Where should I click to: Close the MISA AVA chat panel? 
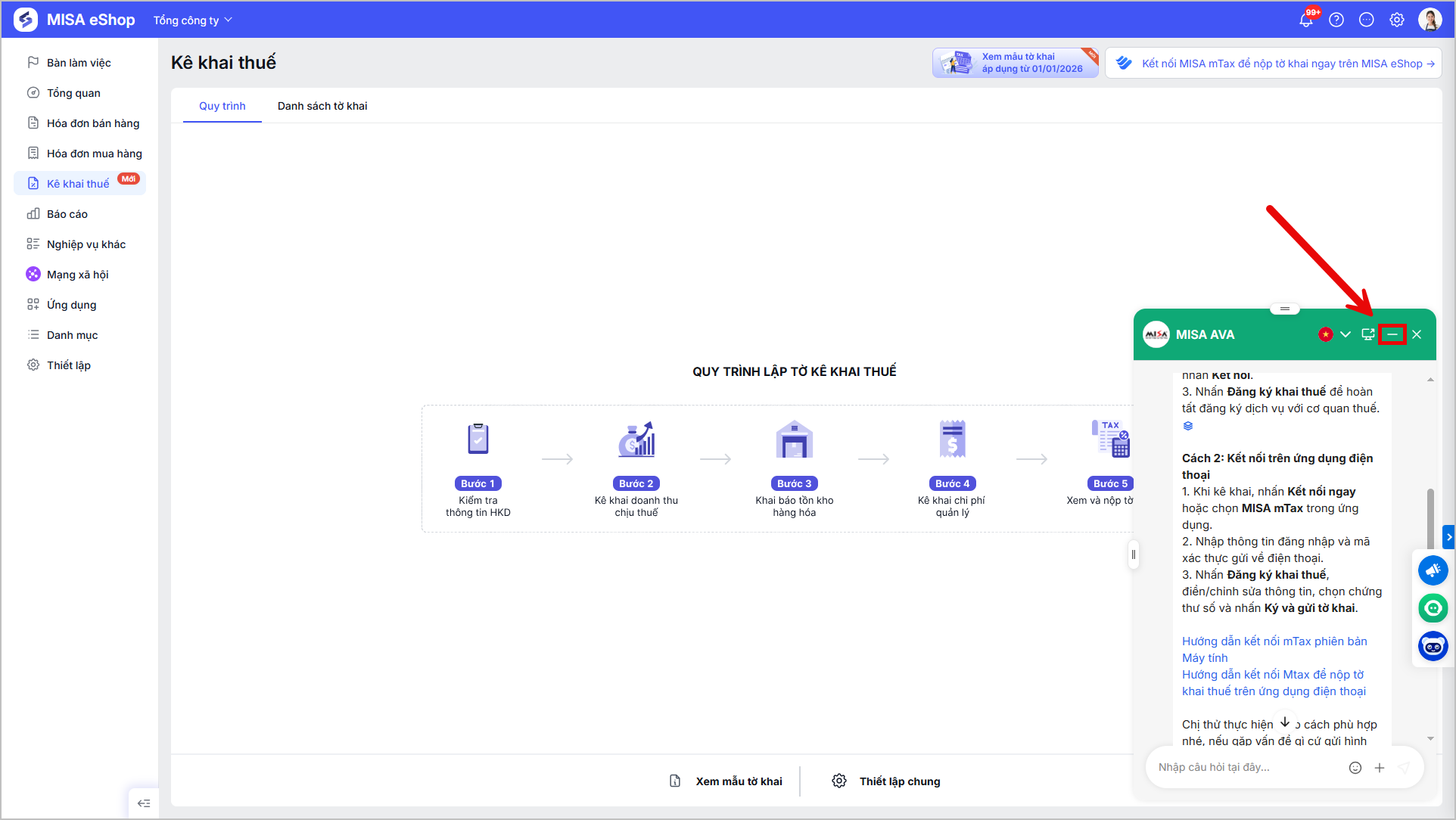[1417, 334]
